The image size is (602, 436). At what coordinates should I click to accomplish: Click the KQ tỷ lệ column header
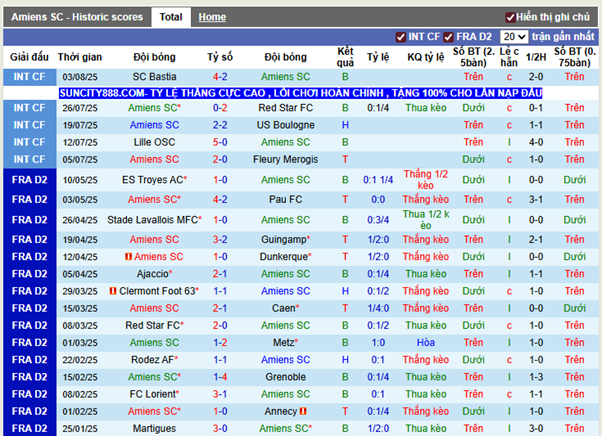point(425,57)
